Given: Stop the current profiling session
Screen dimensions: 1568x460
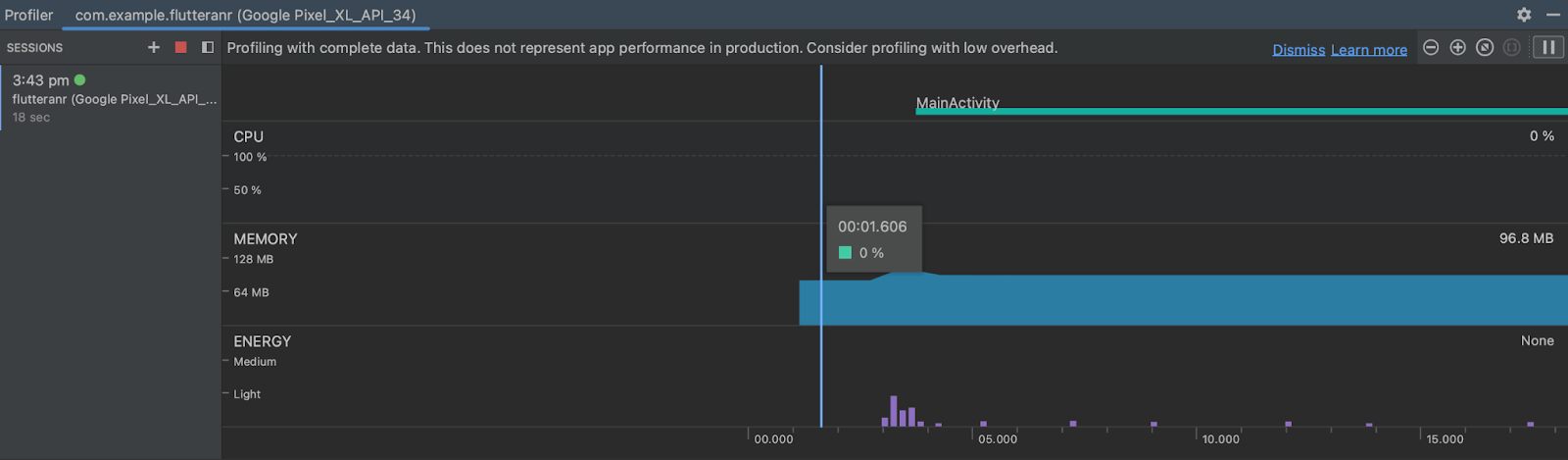Looking at the screenshot, I should (x=180, y=47).
